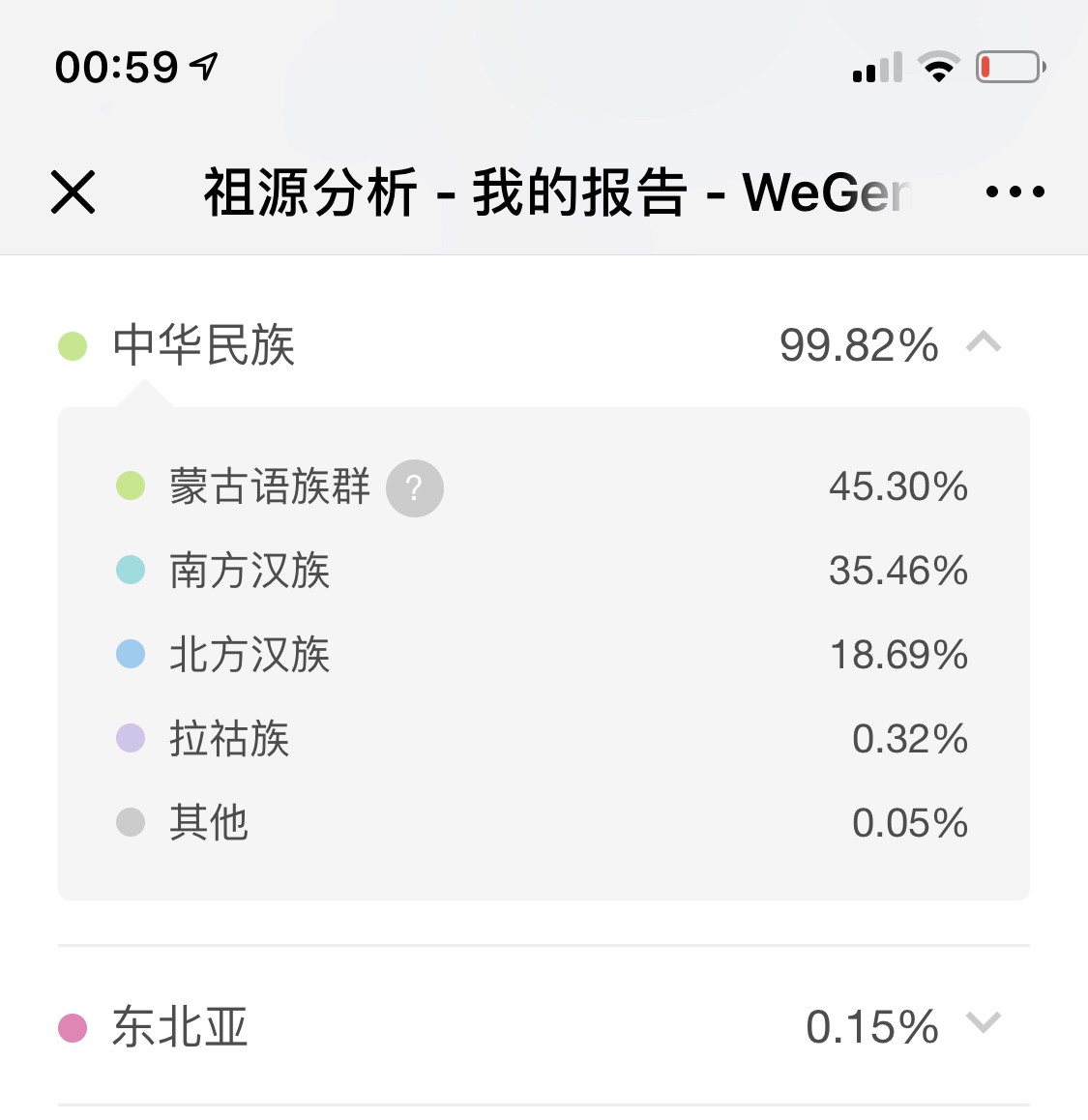Tap the 99.82% percentage value

click(x=859, y=345)
